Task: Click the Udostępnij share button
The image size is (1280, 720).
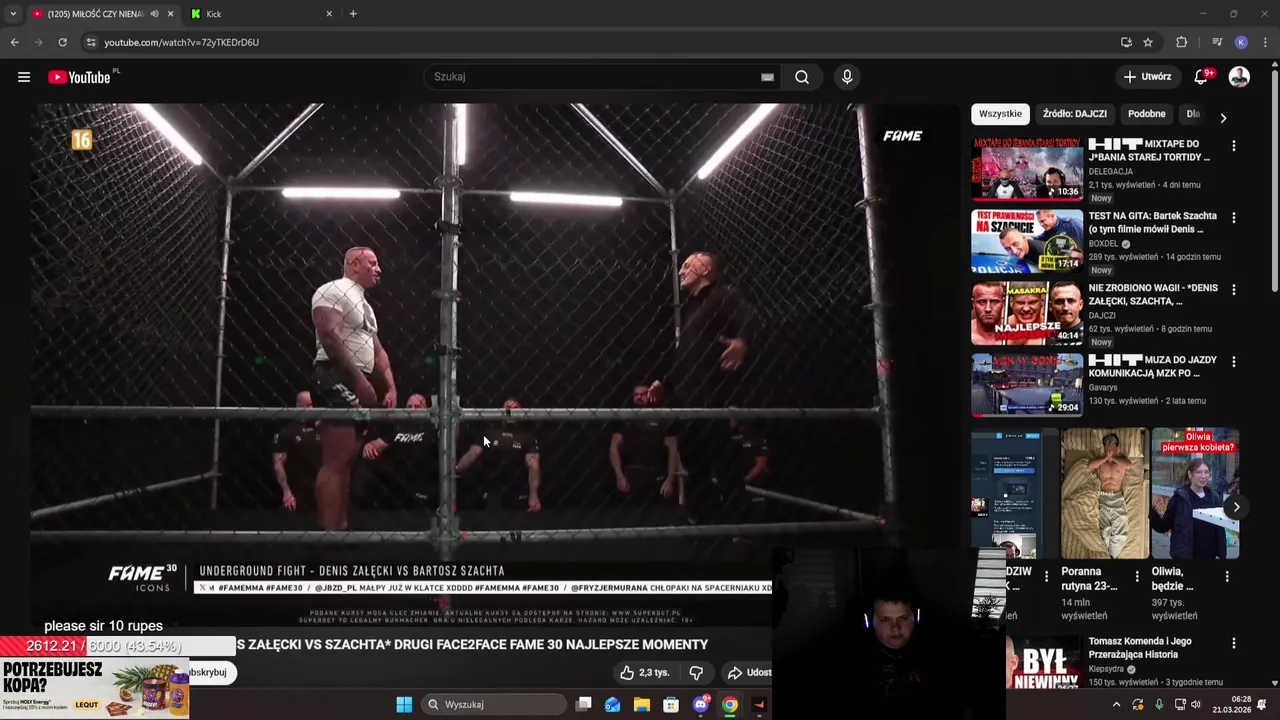Action: point(749,673)
